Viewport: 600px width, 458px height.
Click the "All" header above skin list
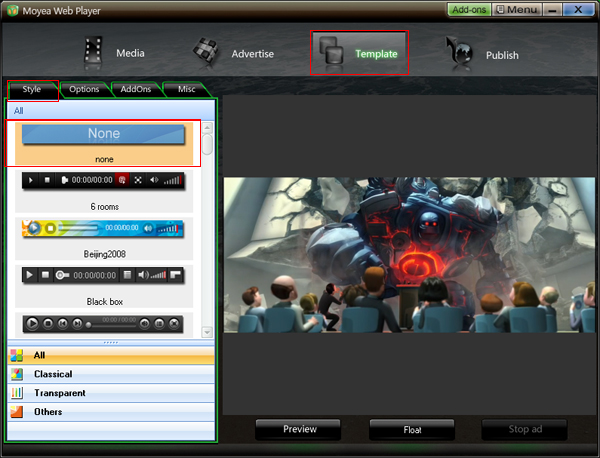(x=18, y=111)
